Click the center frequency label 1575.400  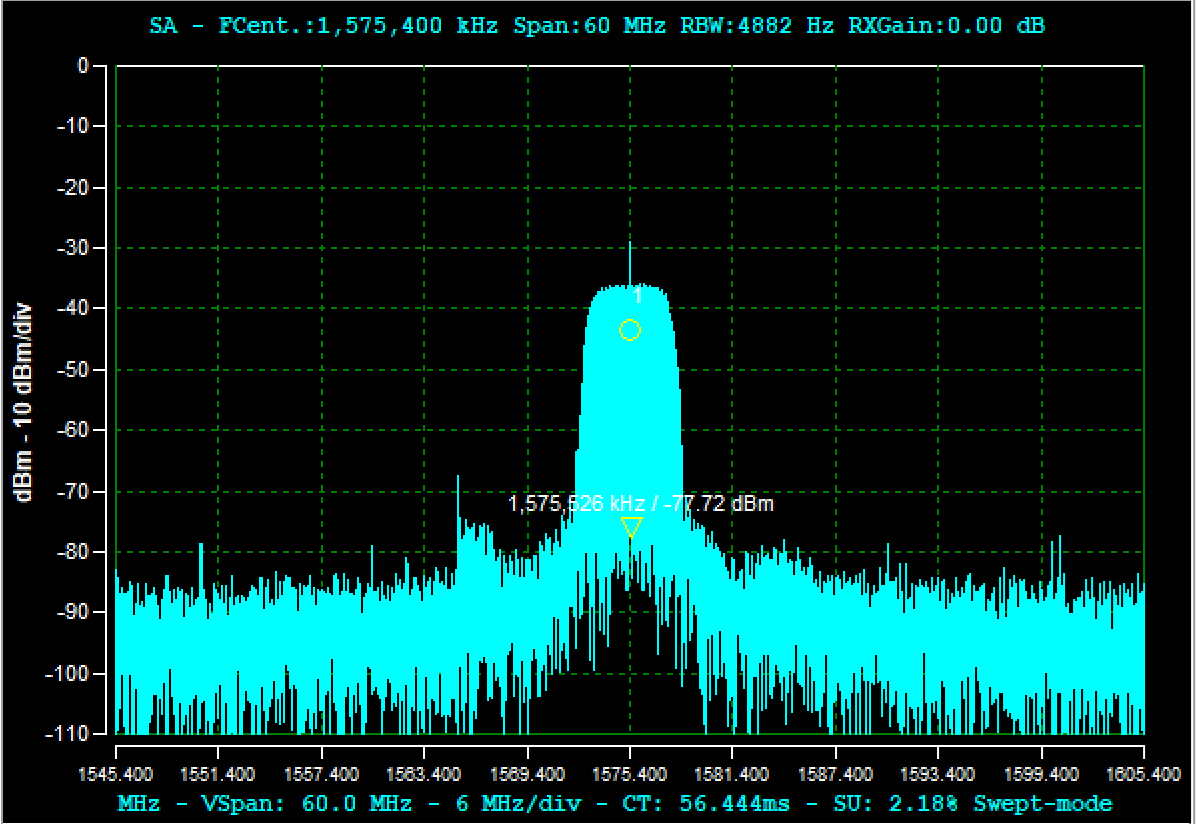(x=629, y=774)
